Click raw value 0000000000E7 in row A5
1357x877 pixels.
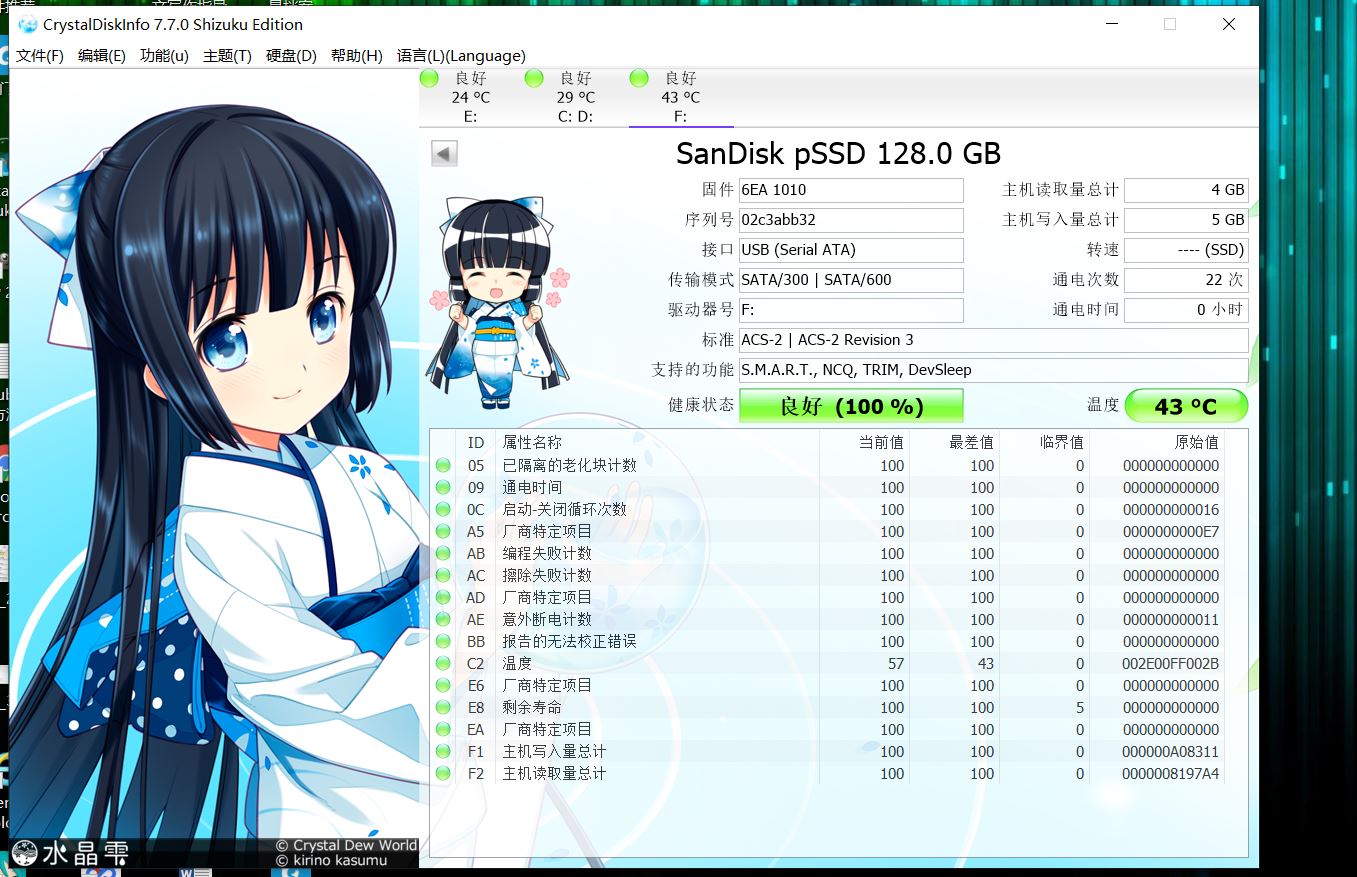(1171, 532)
